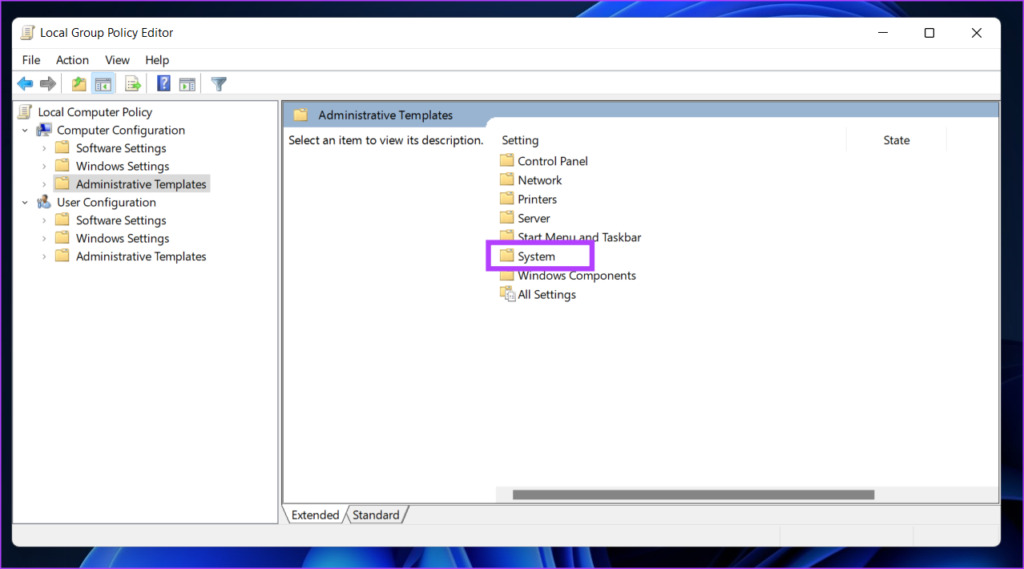Click the Printers folder icon in list

coord(507,198)
